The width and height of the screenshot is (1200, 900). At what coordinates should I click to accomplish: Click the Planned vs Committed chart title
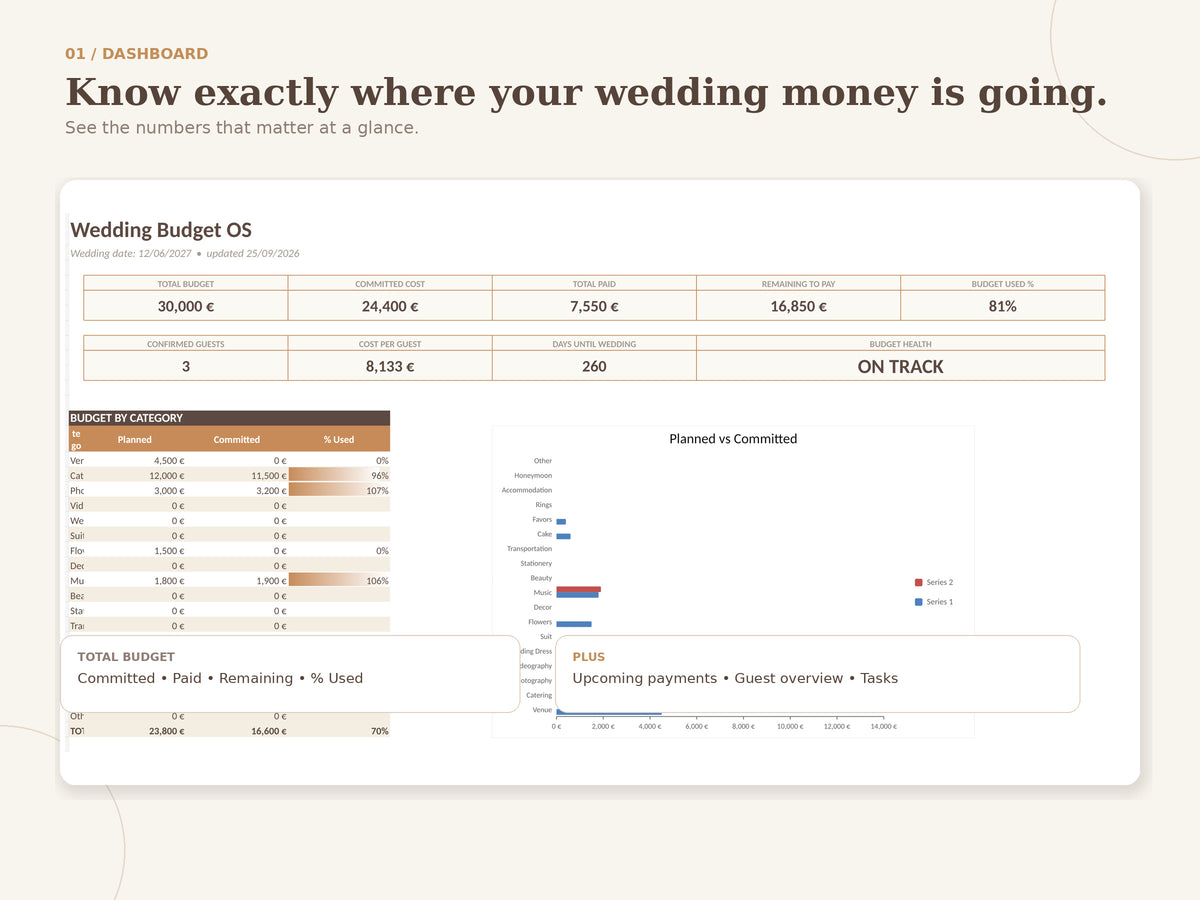pos(733,439)
